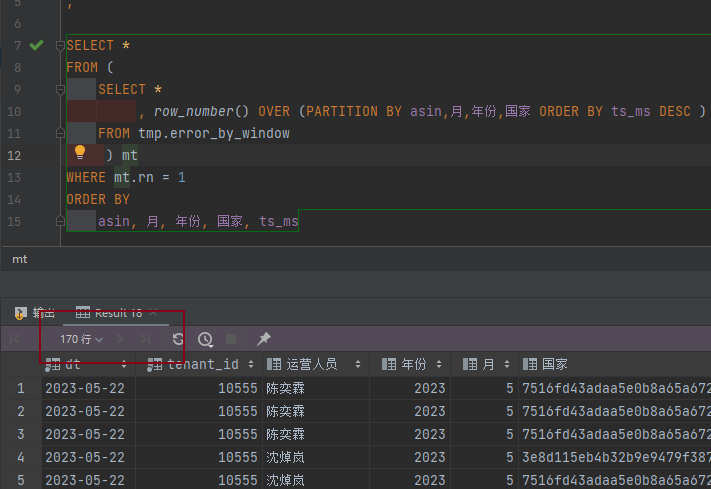Image resolution: width=711 pixels, height=489 pixels.
Task: Click the stop execution square button
Action: [231, 339]
